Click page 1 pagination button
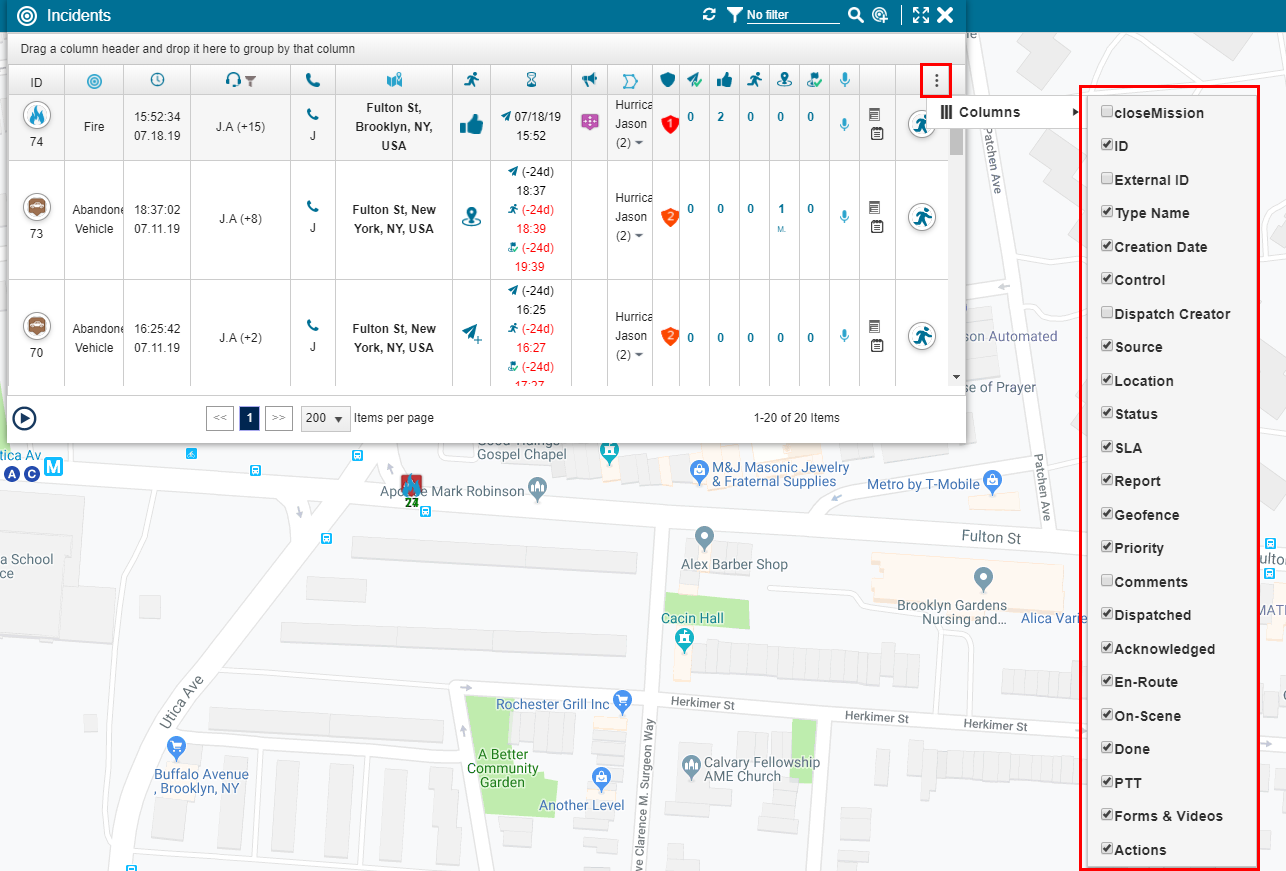The width and height of the screenshot is (1286, 871). 249,418
